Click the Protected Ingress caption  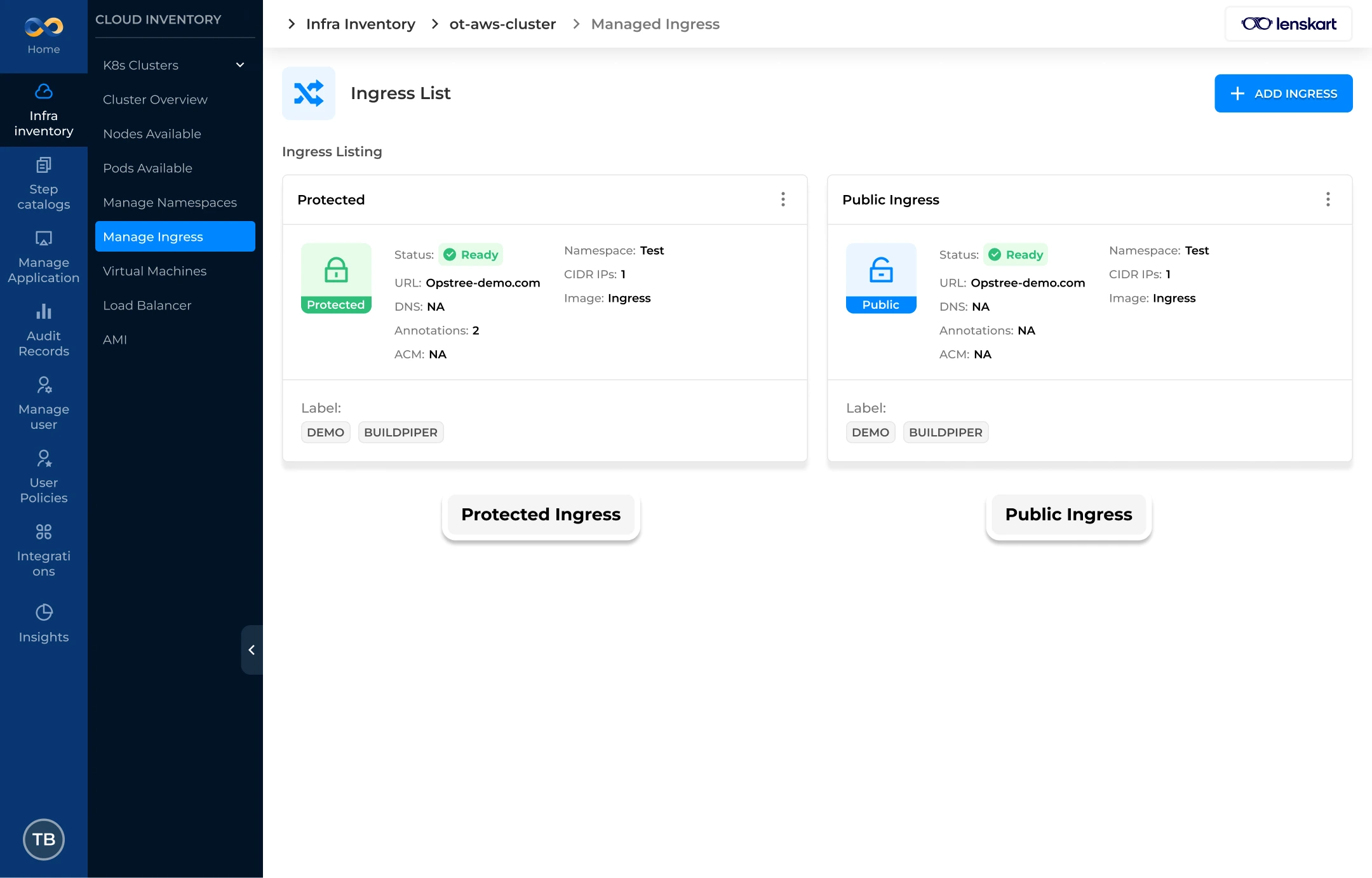pyautogui.click(x=541, y=515)
